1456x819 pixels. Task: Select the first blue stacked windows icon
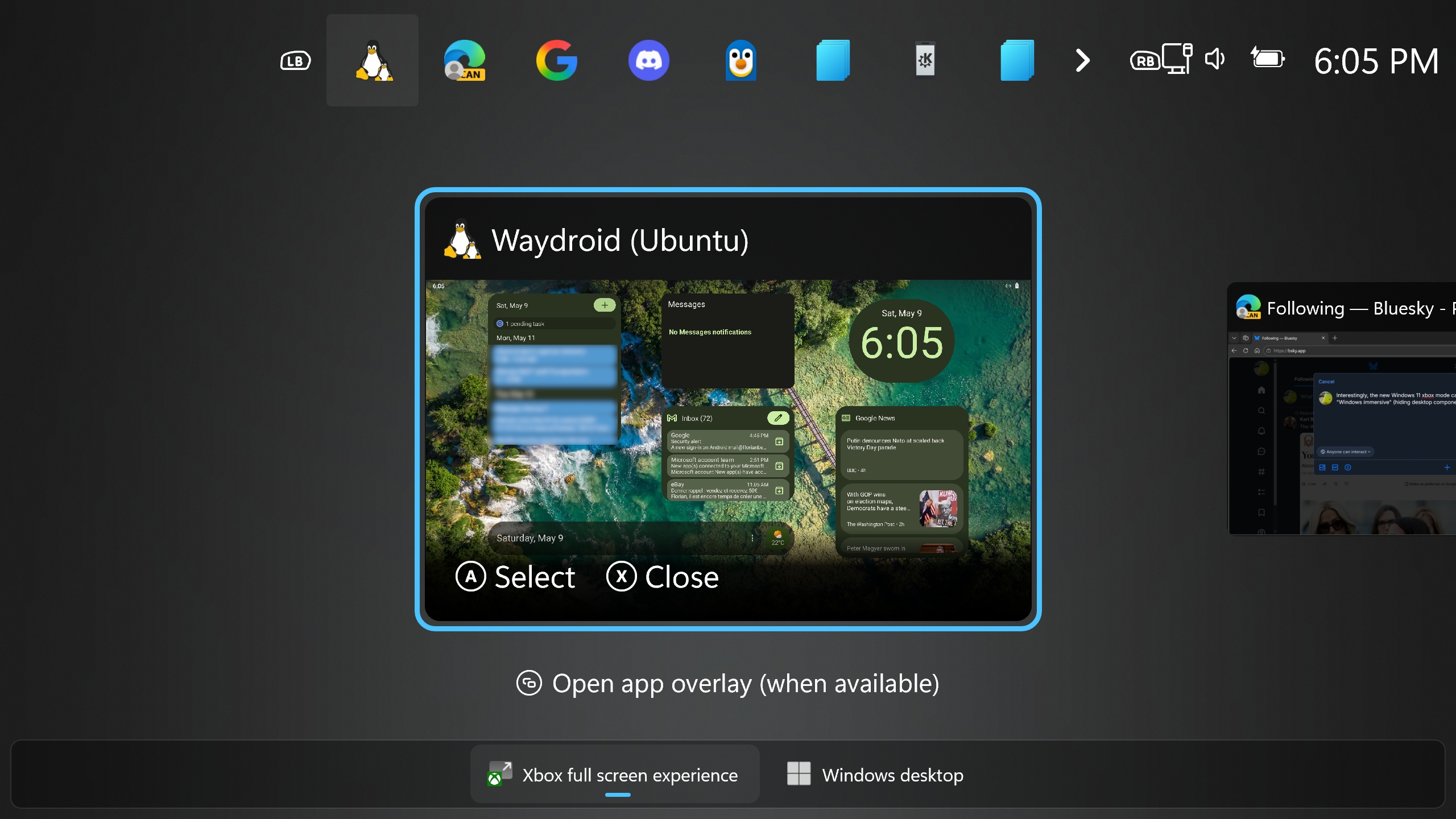833,60
